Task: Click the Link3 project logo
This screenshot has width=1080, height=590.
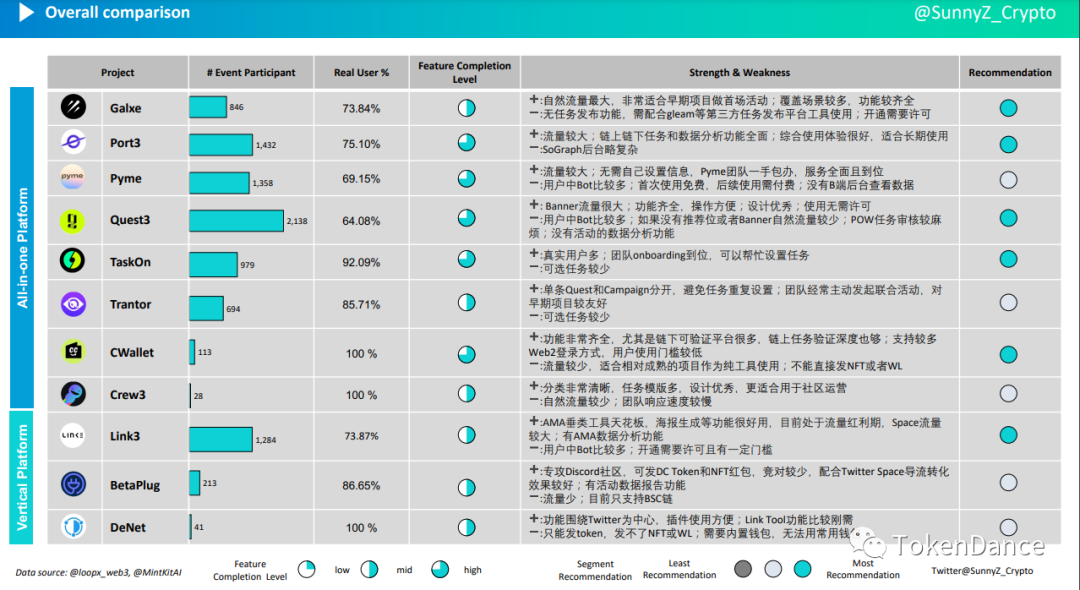Action: click(72, 435)
